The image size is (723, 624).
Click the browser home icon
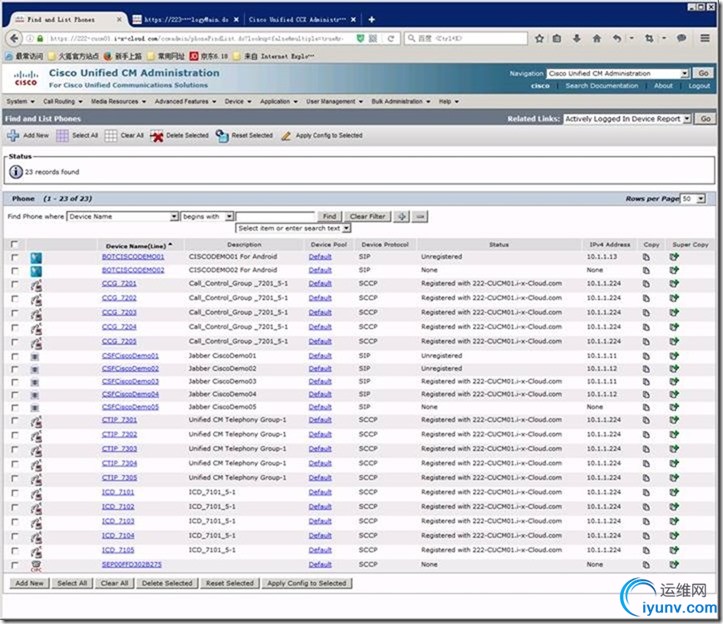597,38
